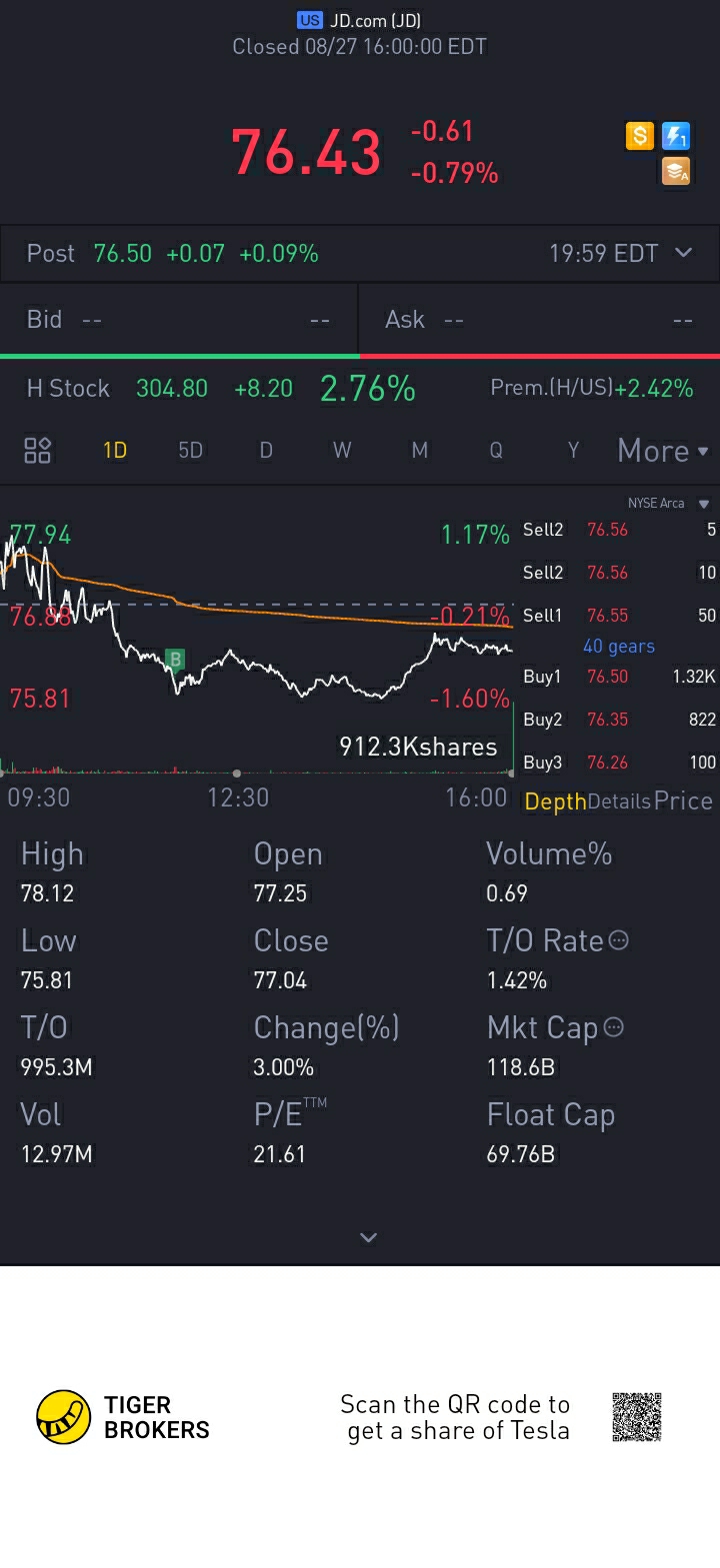Switch to the D daily chart tab
Screen dimensions: 720x1568
[x=266, y=451]
